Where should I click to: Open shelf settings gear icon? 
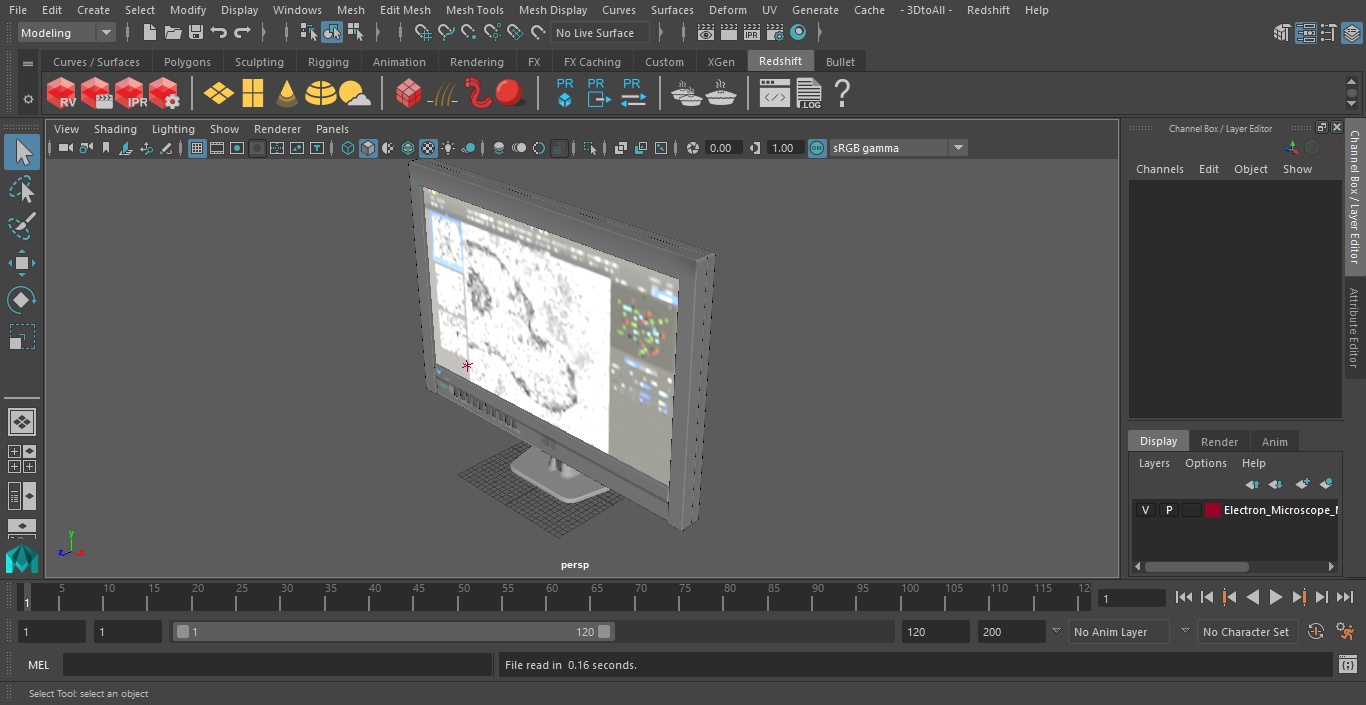[x=28, y=99]
